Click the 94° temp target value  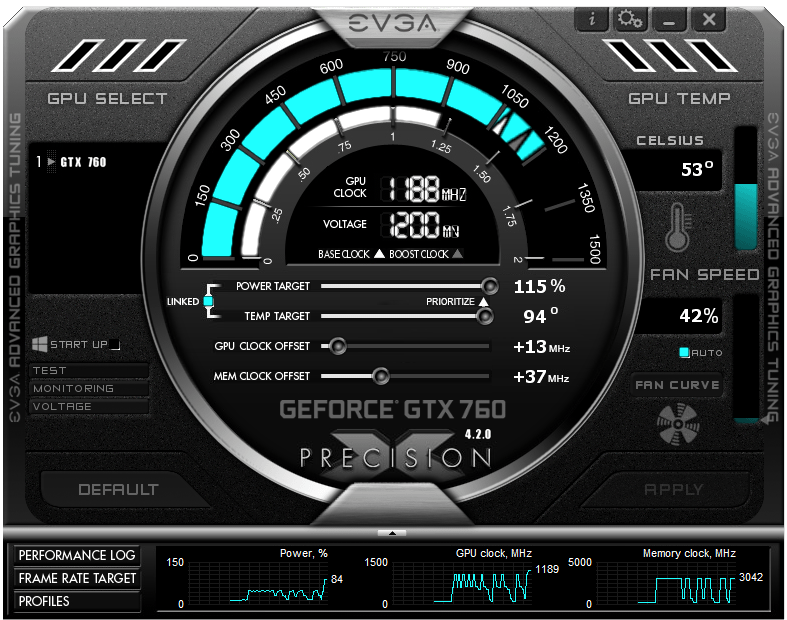[541, 316]
